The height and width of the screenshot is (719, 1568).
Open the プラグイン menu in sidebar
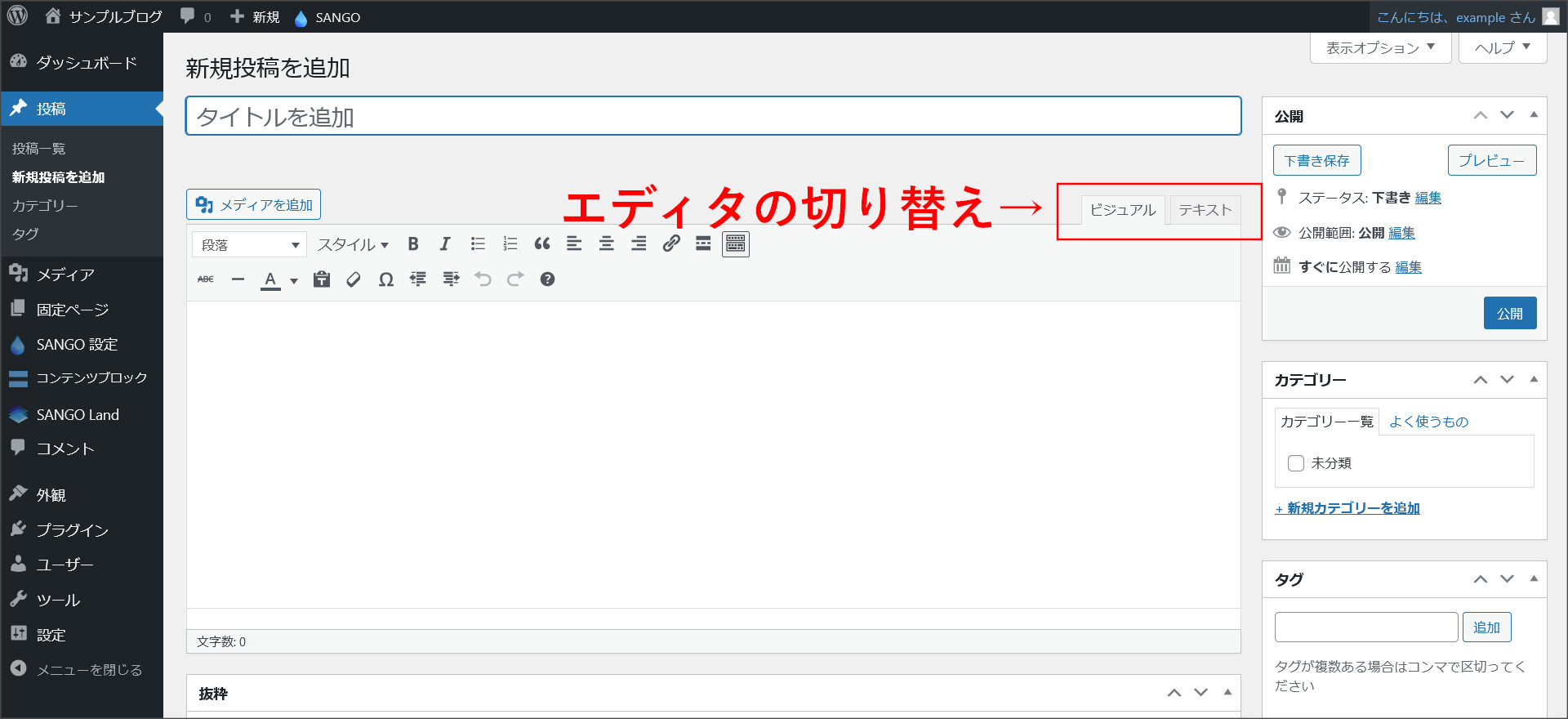72,530
